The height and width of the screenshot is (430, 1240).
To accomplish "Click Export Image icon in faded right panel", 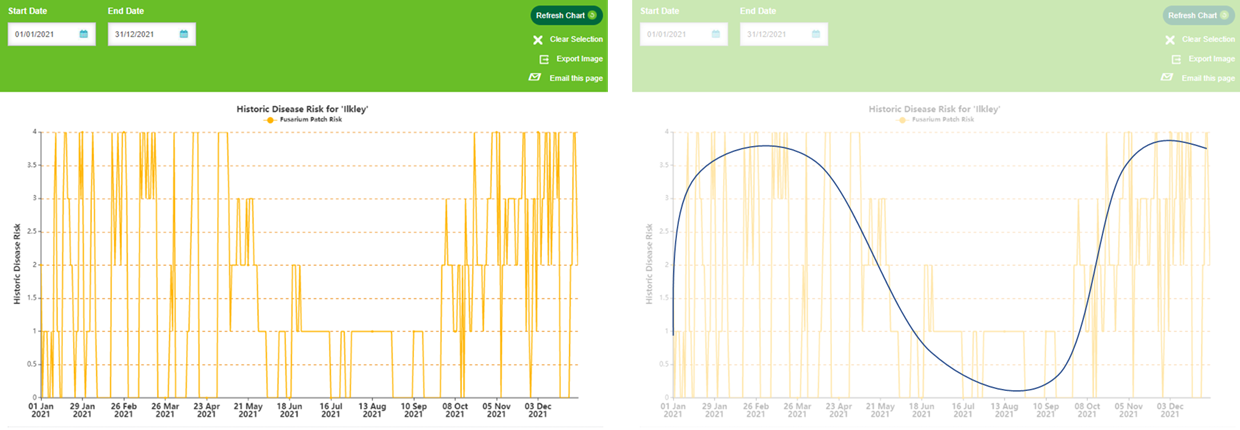I will 1176,59.
